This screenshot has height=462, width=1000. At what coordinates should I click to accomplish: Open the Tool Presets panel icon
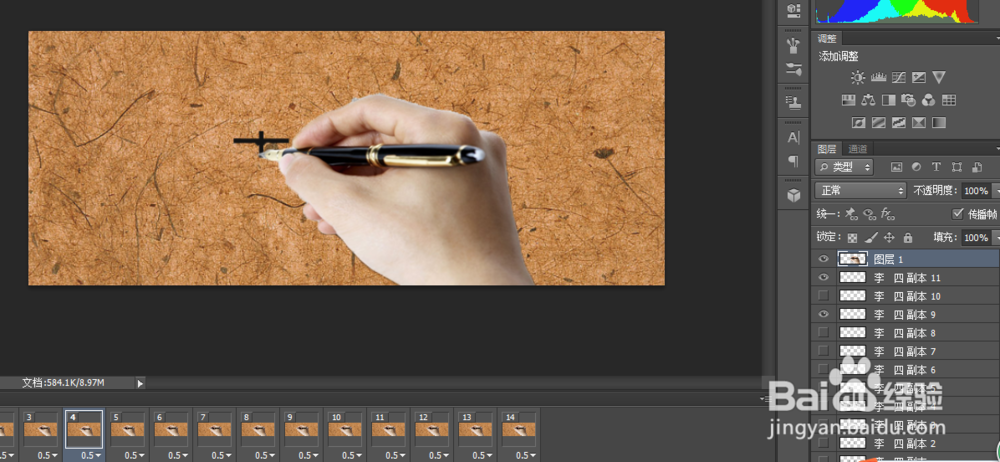tap(793, 69)
